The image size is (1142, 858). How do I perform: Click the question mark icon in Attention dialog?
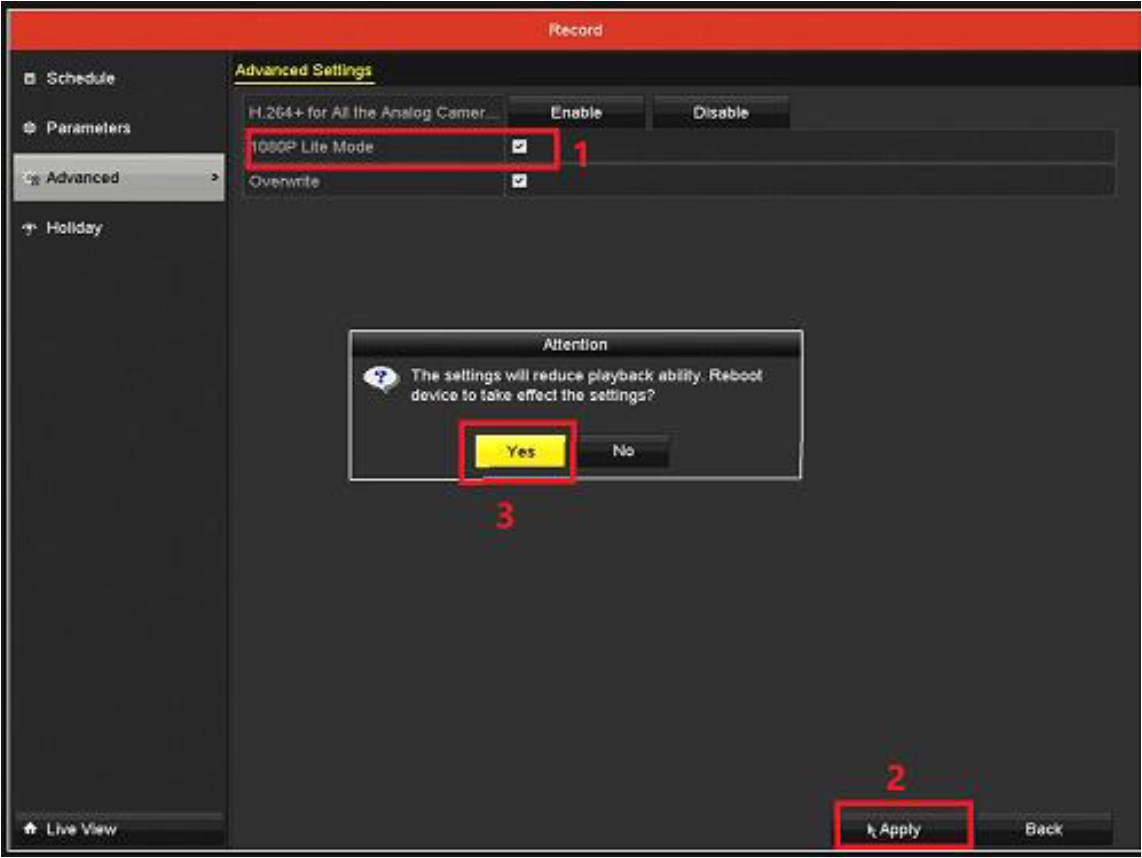click(x=381, y=380)
